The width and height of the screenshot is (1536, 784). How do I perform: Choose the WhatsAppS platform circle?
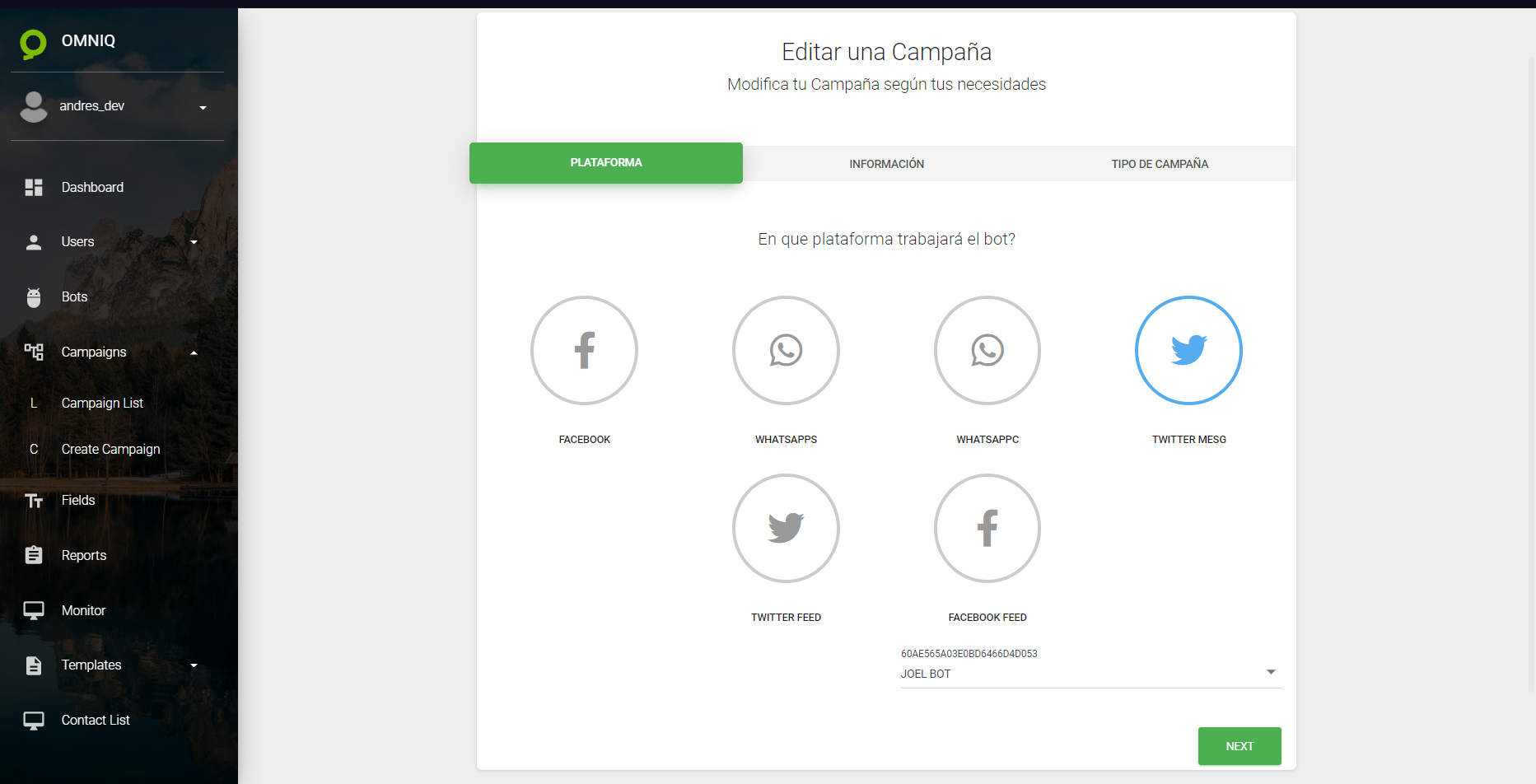786,351
